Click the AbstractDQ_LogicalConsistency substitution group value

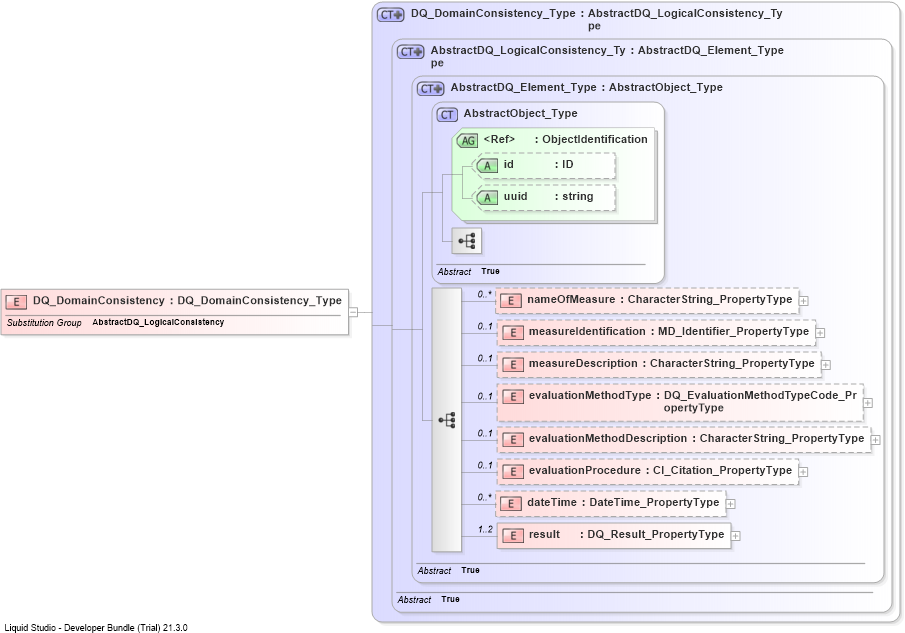[x=158, y=322]
